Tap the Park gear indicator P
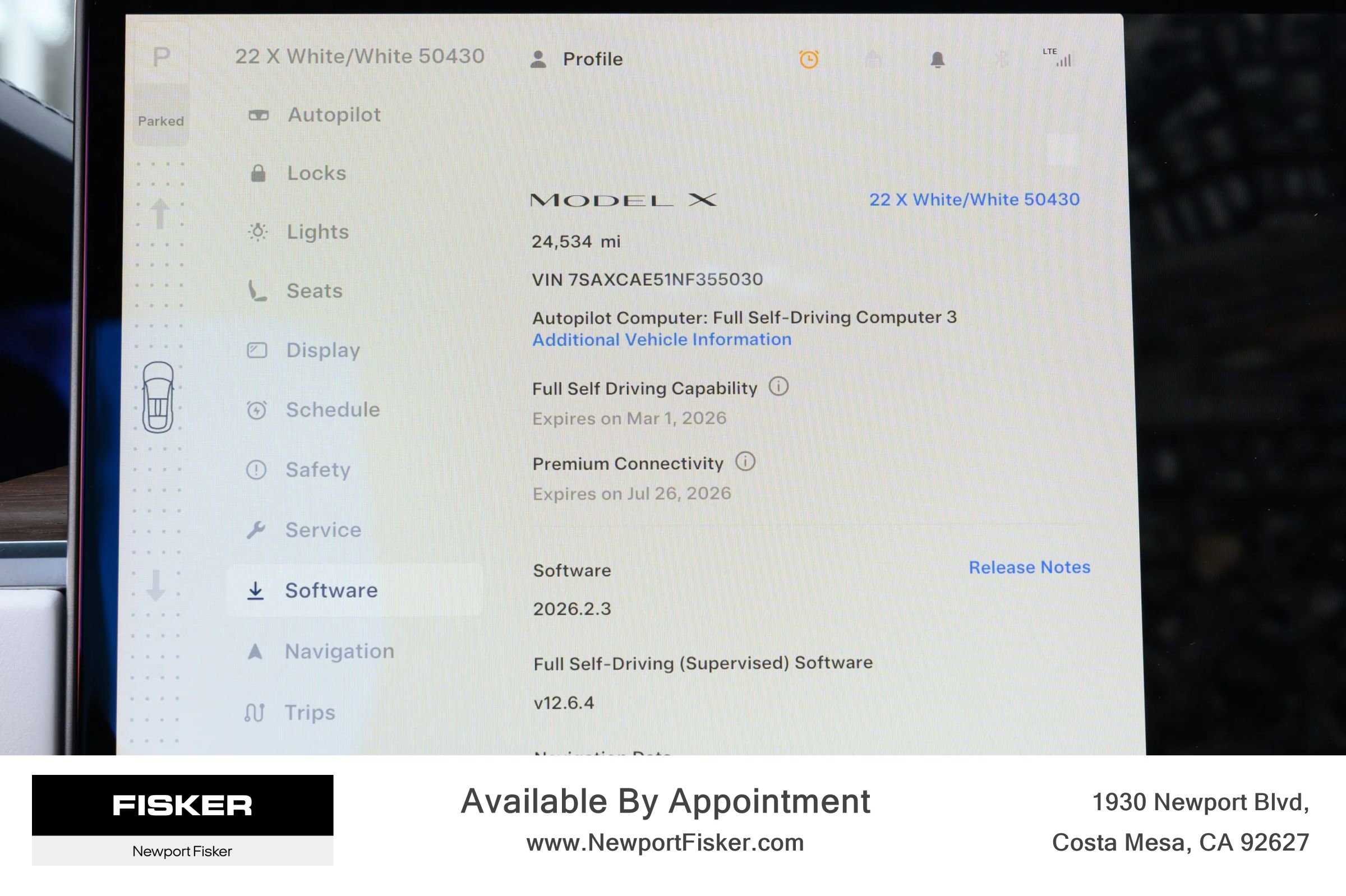Screen dimensions: 1346x896 [161, 57]
